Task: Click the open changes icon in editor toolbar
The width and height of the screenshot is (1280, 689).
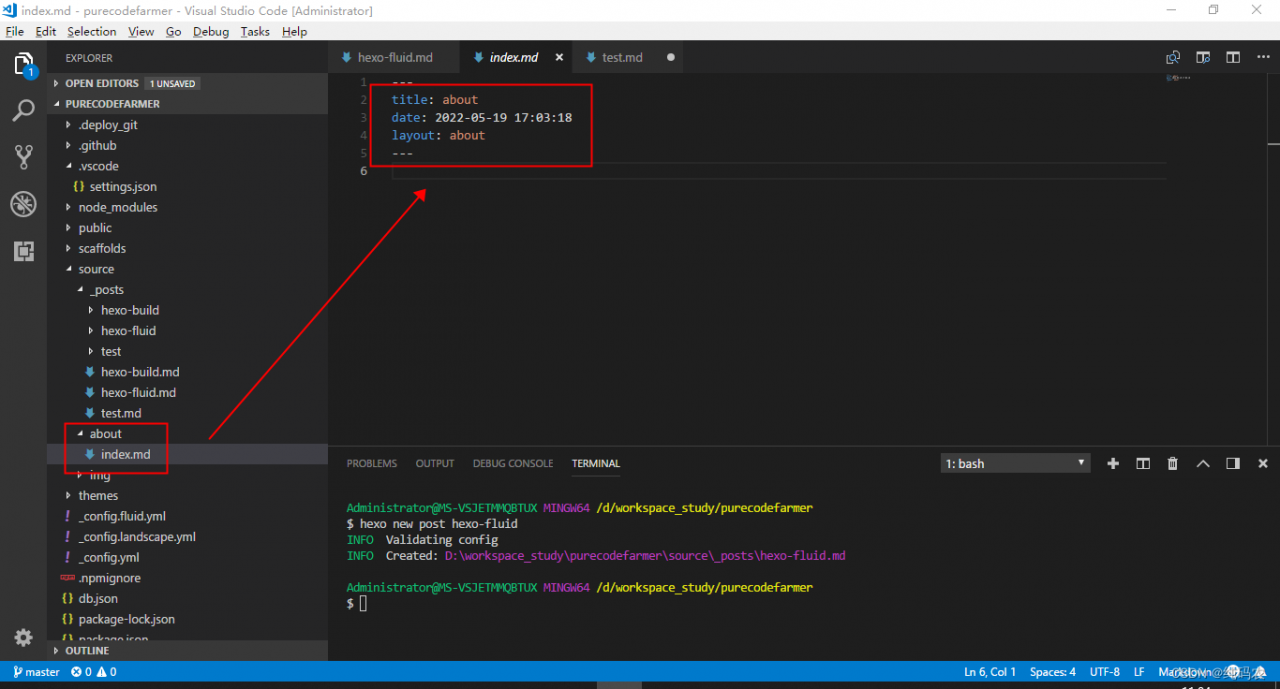Action: pyautogui.click(x=1173, y=58)
